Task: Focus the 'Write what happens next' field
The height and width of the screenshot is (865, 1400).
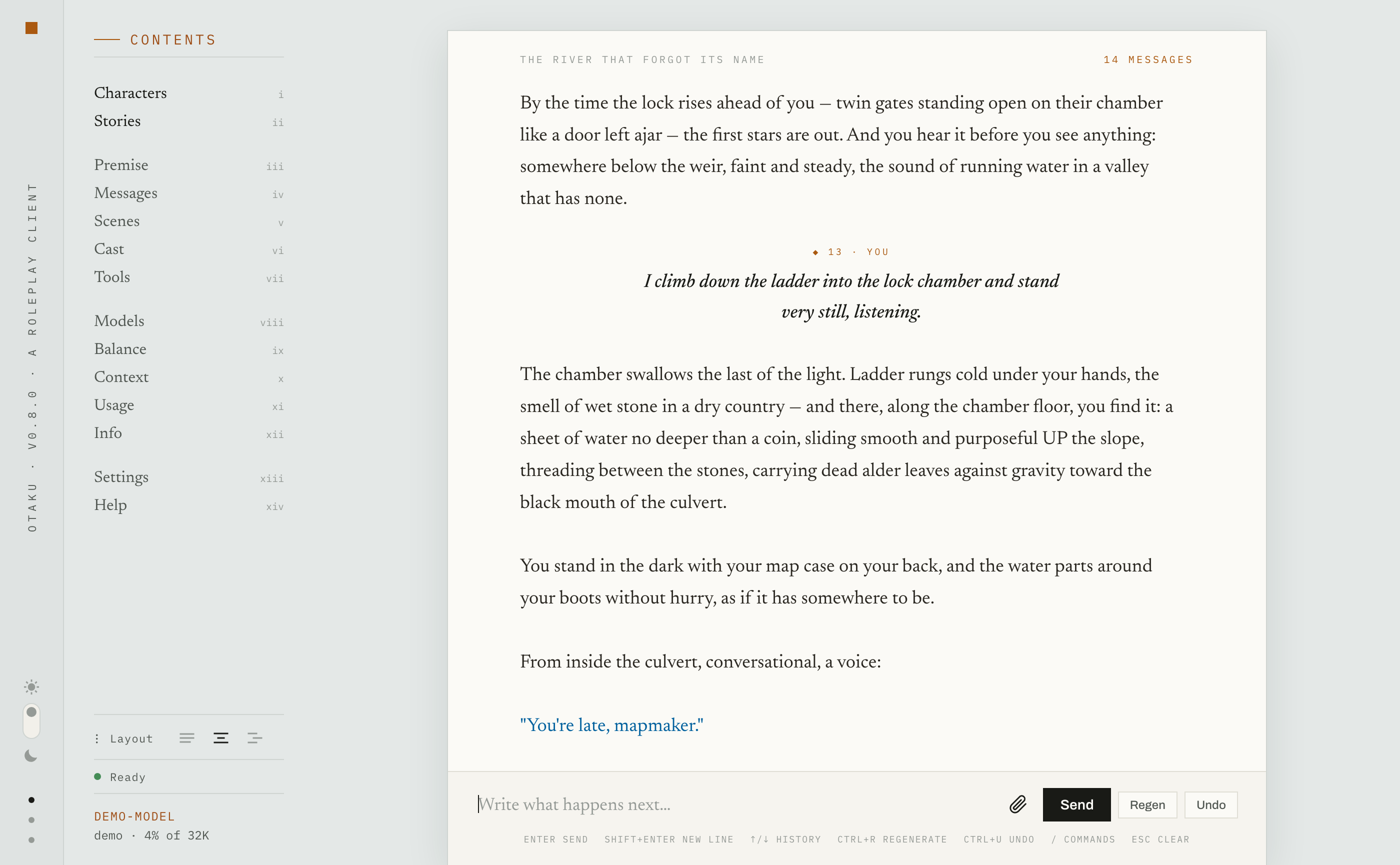Action: [738, 804]
